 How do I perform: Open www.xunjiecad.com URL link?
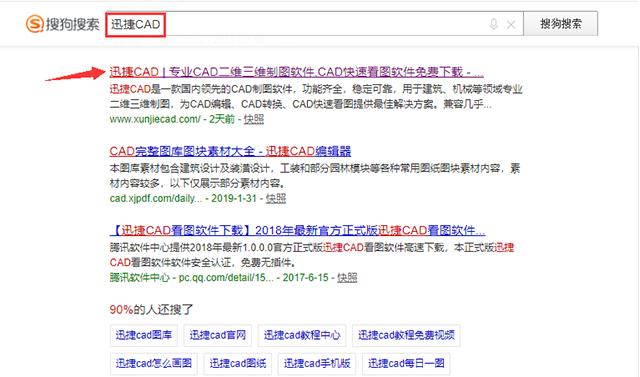pyautogui.click(x=155, y=119)
